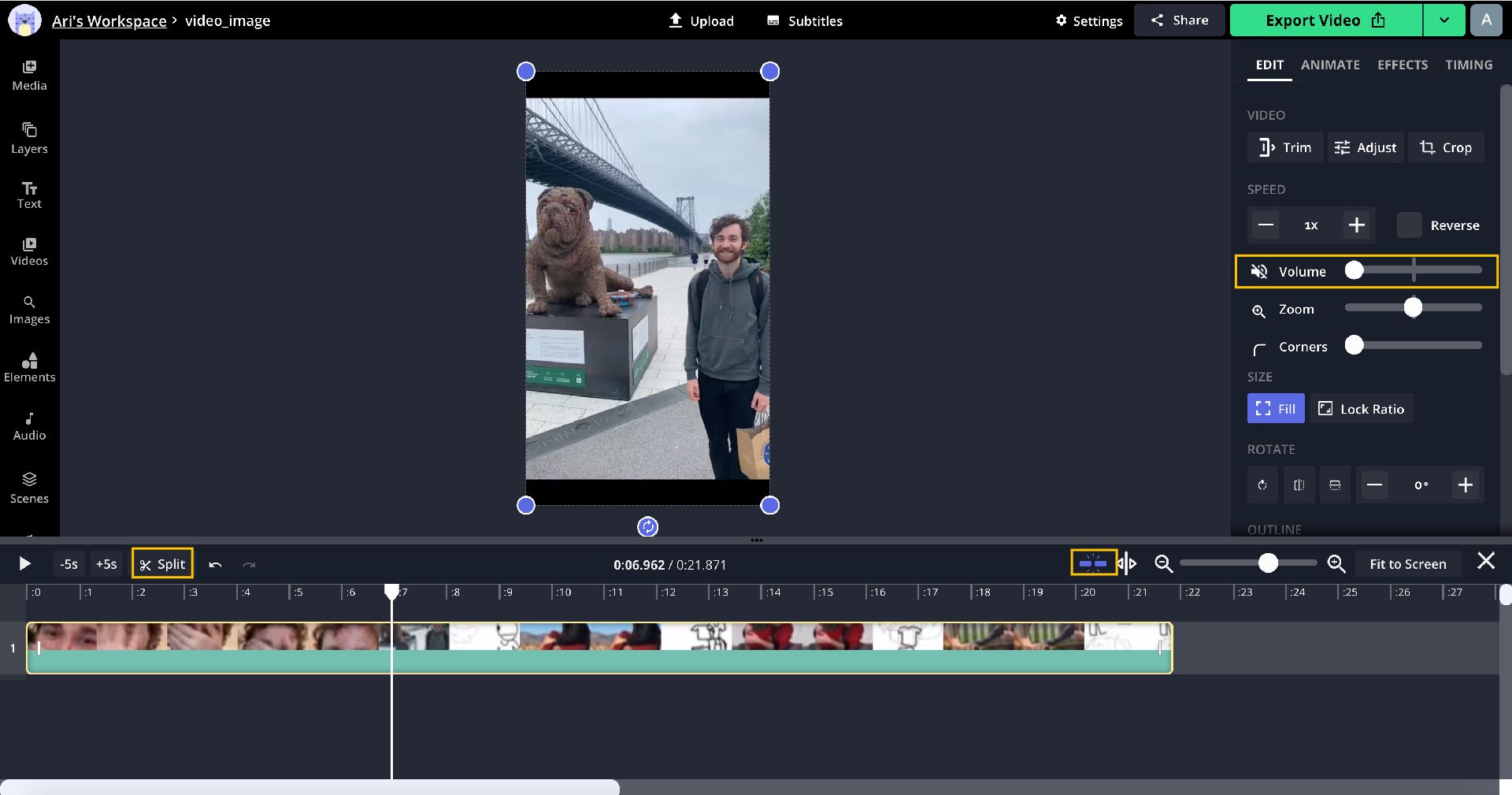1512x795 pixels.
Task: Click the top-left canvas resize handle
Action: pyautogui.click(x=525, y=72)
